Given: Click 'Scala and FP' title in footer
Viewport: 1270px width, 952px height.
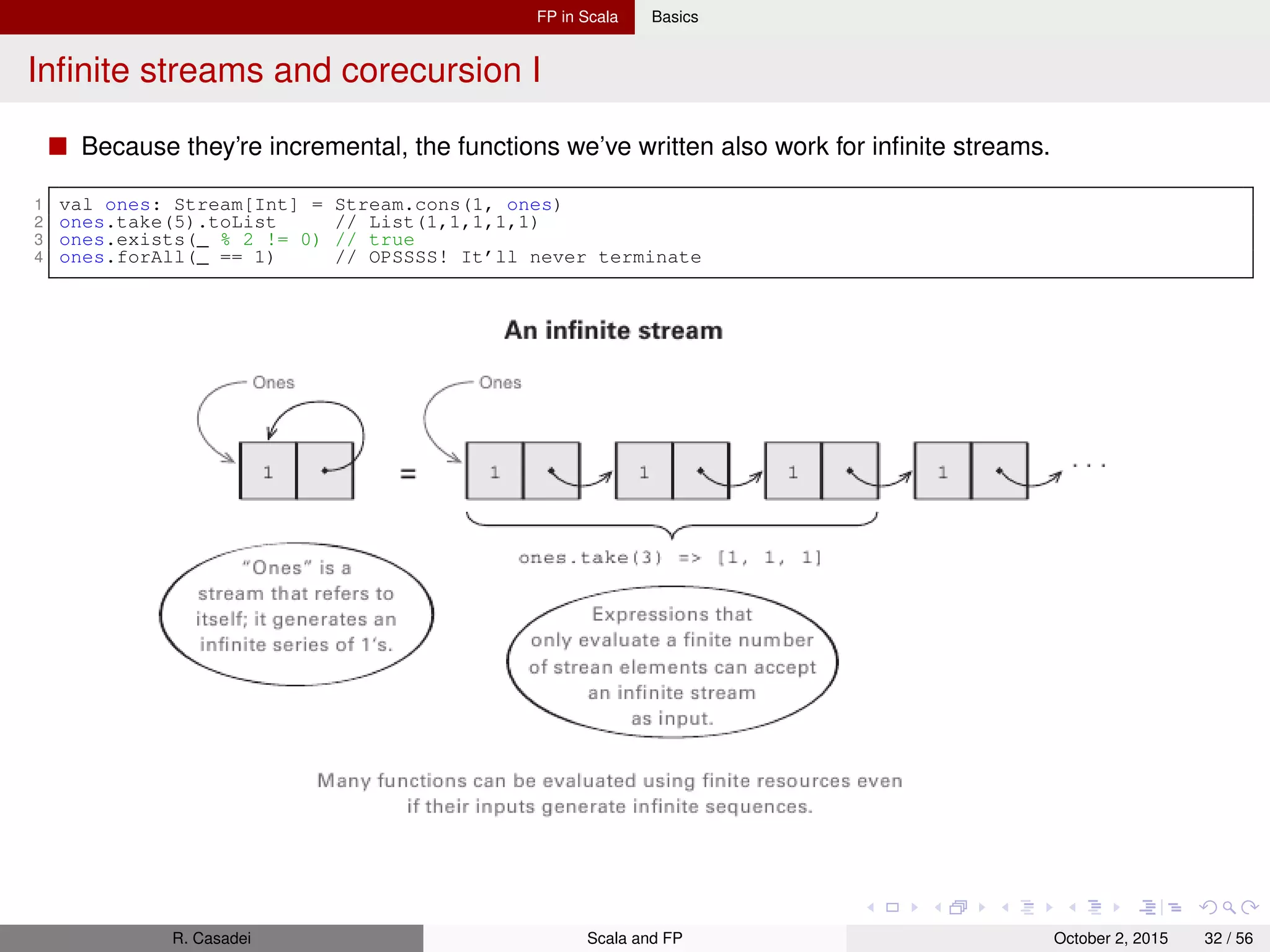Looking at the screenshot, I should pos(634,938).
